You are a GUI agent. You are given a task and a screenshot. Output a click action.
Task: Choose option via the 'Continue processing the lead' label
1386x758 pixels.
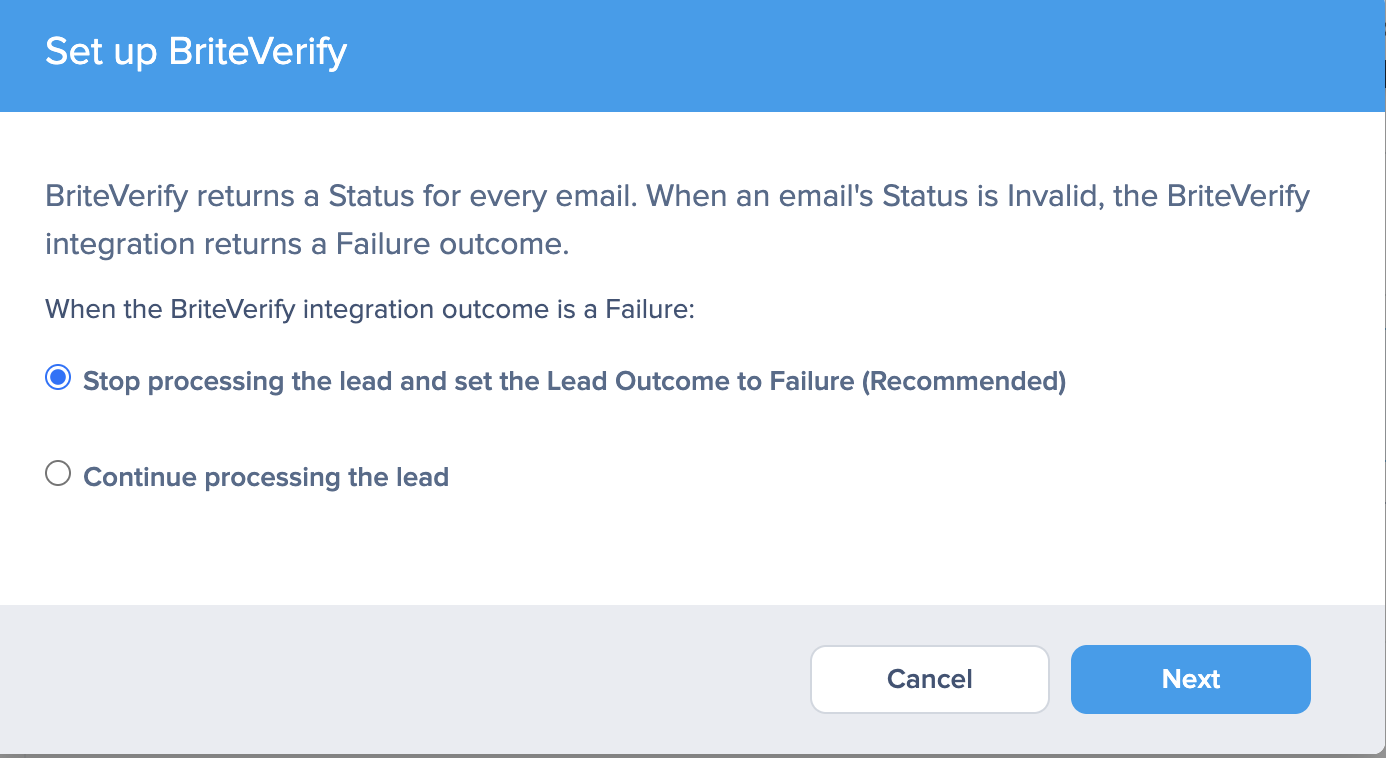click(x=266, y=477)
